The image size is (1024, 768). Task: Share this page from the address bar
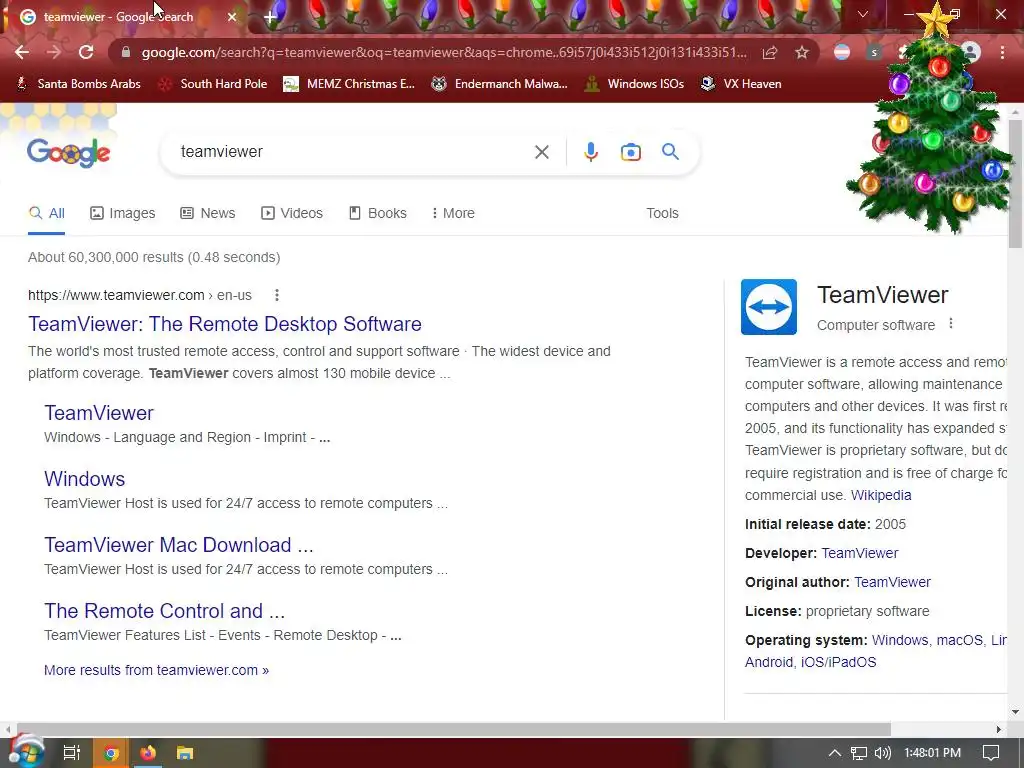tap(770, 52)
